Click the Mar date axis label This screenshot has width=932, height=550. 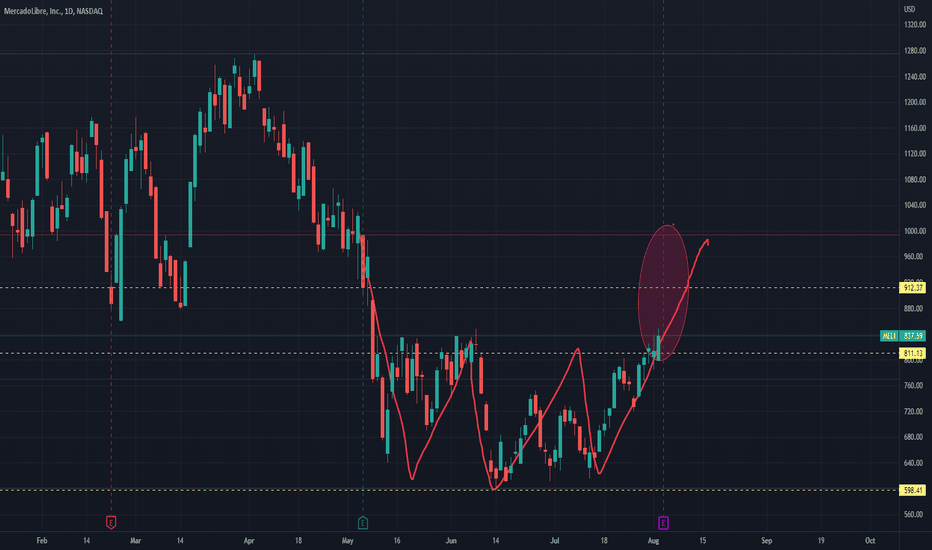click(x=136, y=540)
